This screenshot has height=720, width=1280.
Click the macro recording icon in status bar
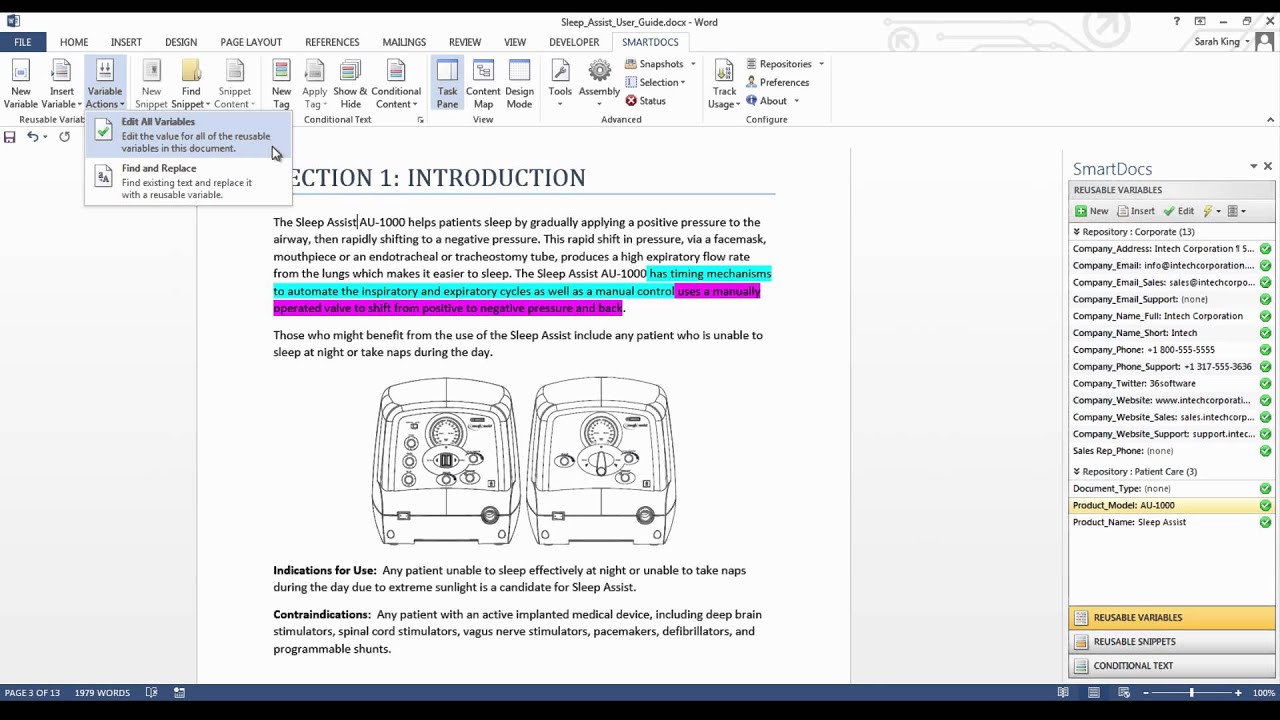click(179, 692)
